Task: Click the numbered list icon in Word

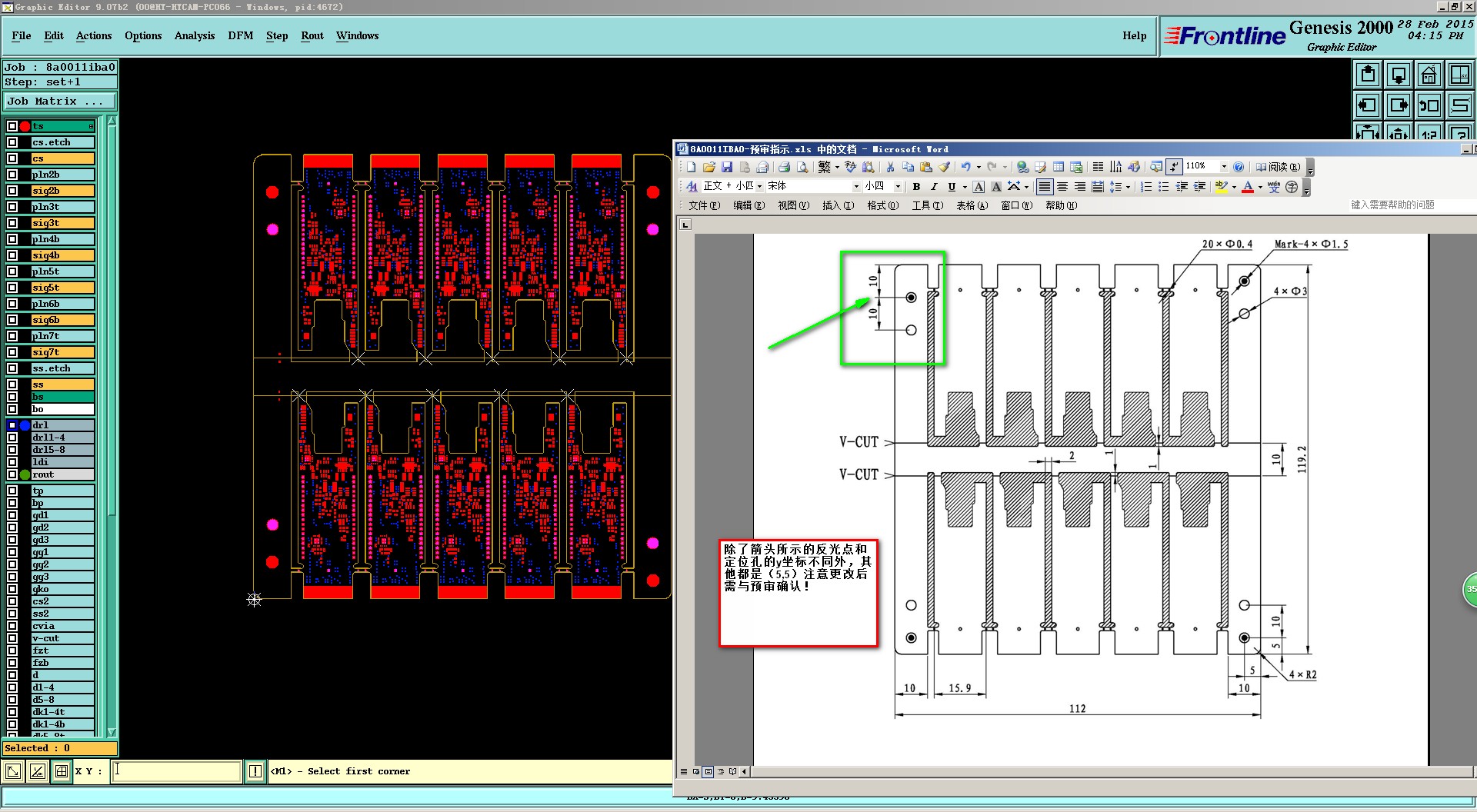Action: (x=1146, y=186)
